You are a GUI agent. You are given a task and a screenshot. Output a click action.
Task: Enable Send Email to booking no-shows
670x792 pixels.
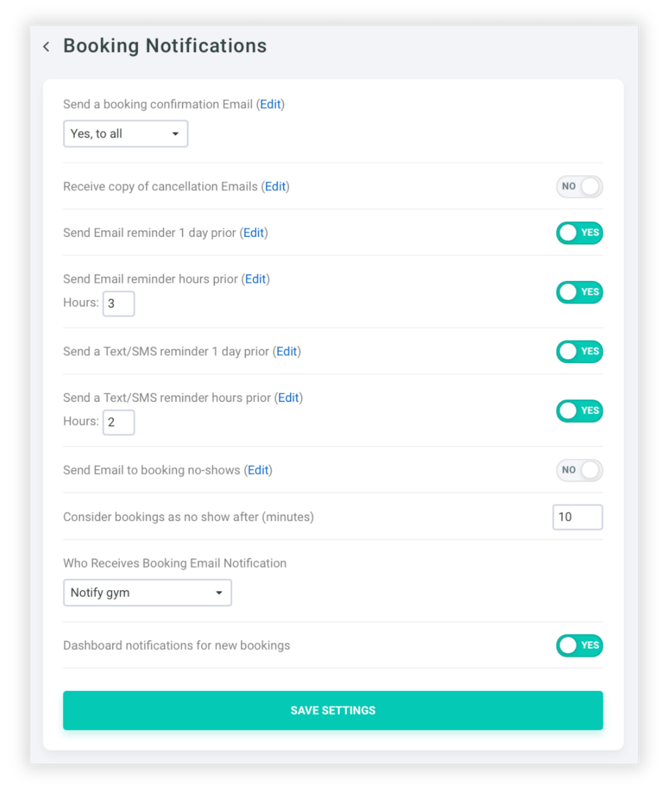[579, 470]
